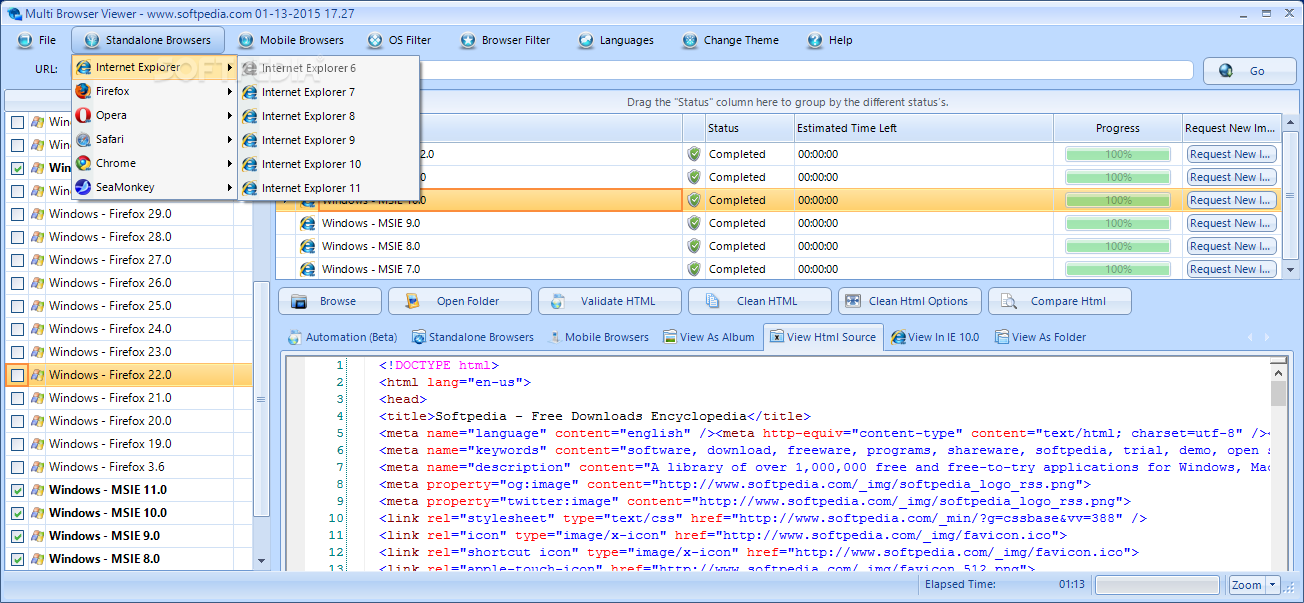Expand the SeaMonkey submenu arrow
Screen dimensions: 1304x603
pos(229,187)
